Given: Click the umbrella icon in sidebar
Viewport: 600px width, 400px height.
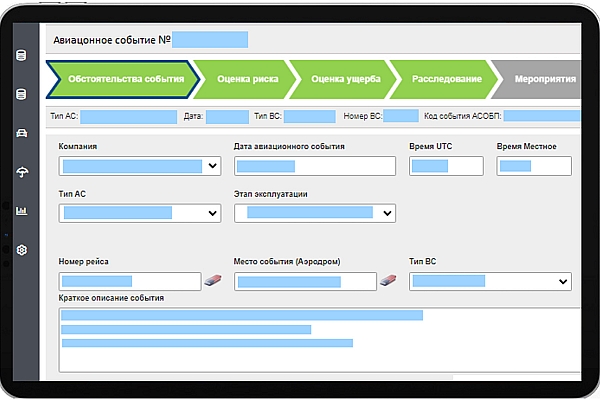Looking at the screenshot, I should (x=21, y=172).
